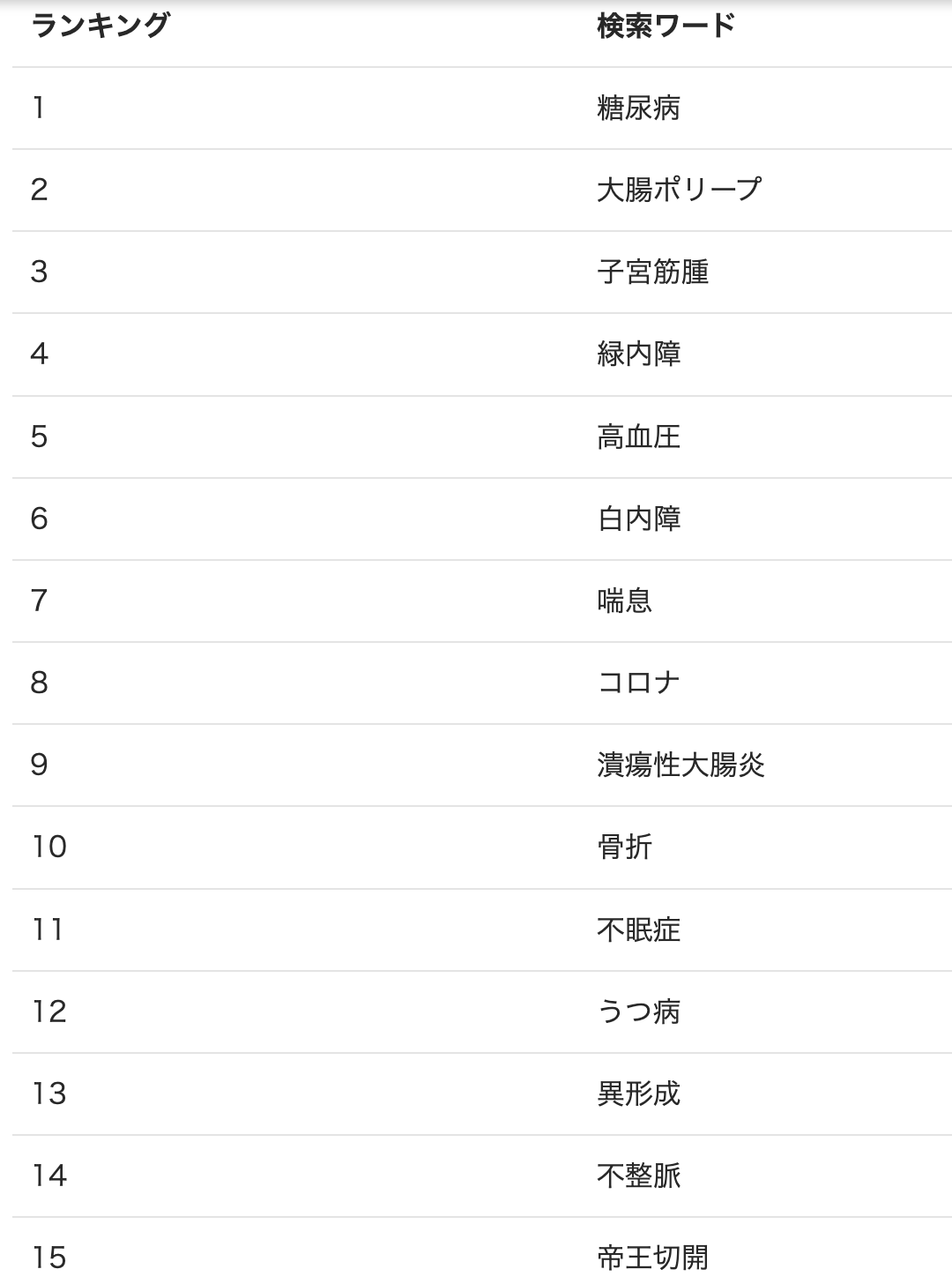Viewport: 952px width, 1284px height.
Task: Select the 帝王切開 search word
Action: 652,1258
